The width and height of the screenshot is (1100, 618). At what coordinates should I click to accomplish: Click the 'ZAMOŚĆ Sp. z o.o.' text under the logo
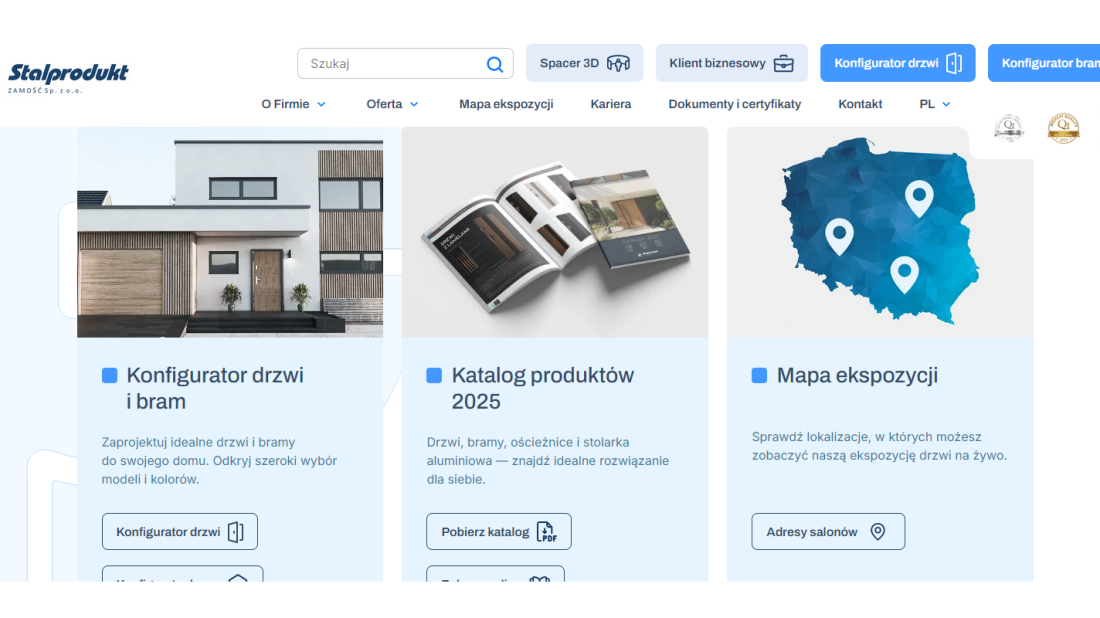[45, 90]
